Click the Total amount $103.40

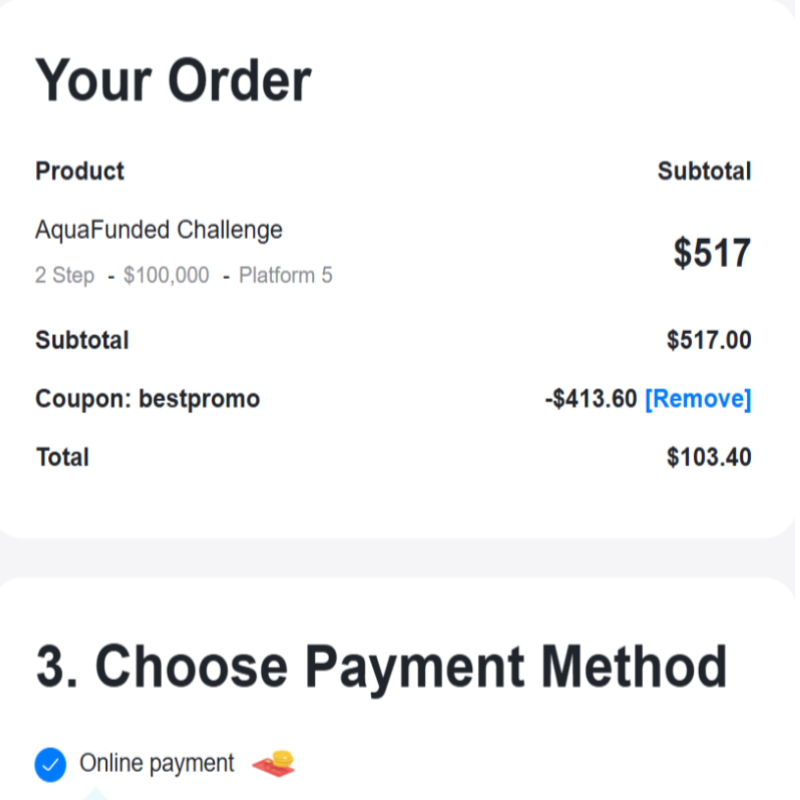(709, 457)
